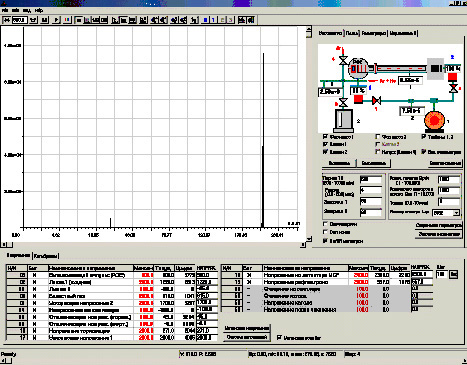This screenshot has height=365, width=467.
Task: Select the first tab above the vacuum diagram
Action: pyautogui.click(x=330, y=33)
